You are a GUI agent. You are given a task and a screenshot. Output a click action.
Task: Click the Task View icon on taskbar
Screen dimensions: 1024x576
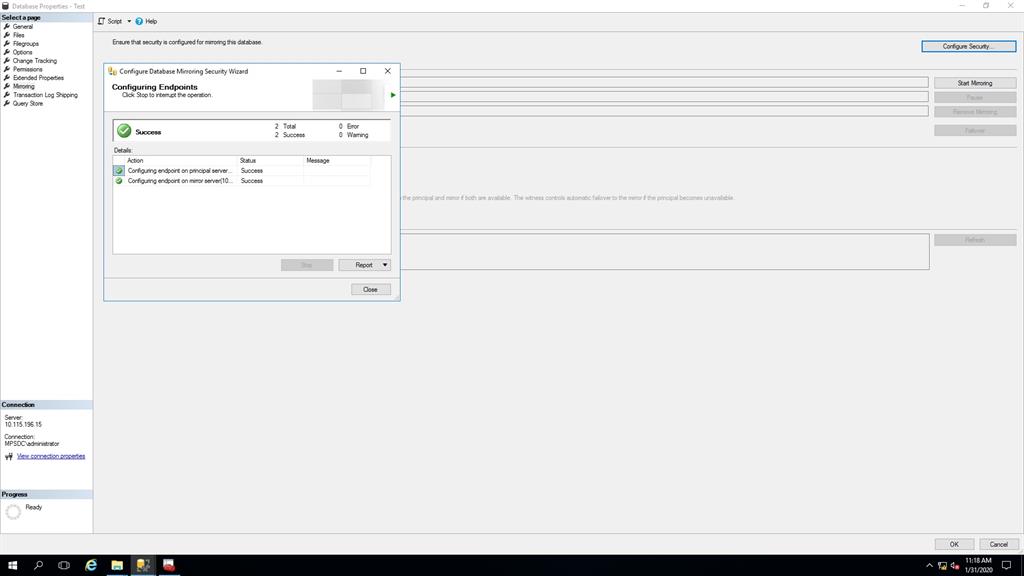click(63, 565)
